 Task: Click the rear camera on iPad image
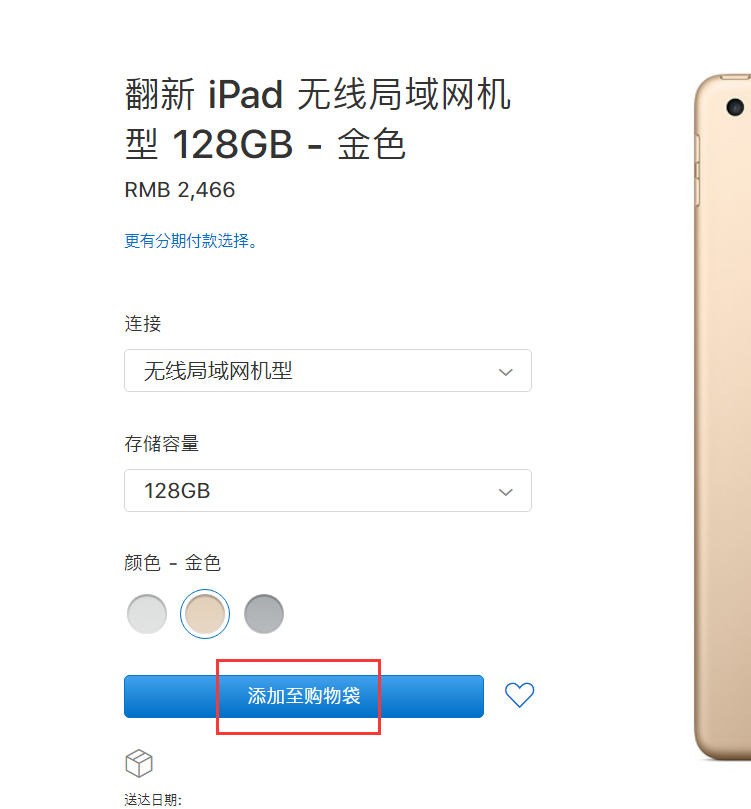(x=734, y=107)
